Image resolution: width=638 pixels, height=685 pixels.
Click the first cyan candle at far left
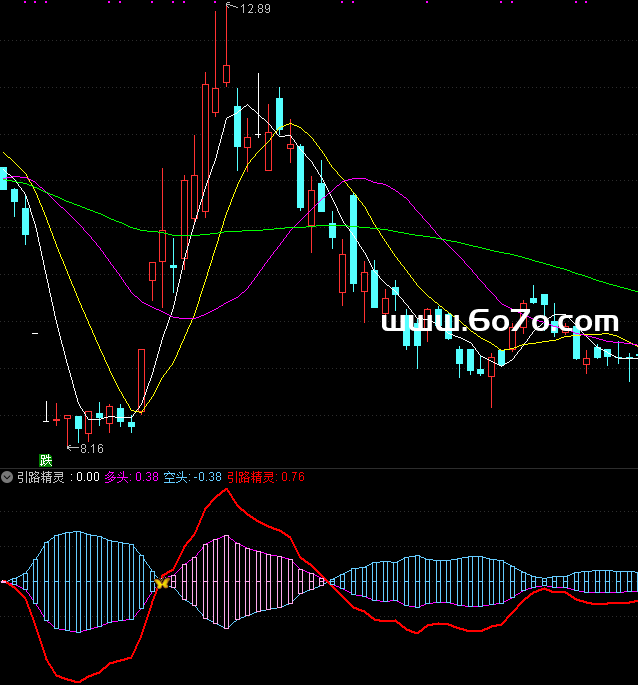coord(3,178)
